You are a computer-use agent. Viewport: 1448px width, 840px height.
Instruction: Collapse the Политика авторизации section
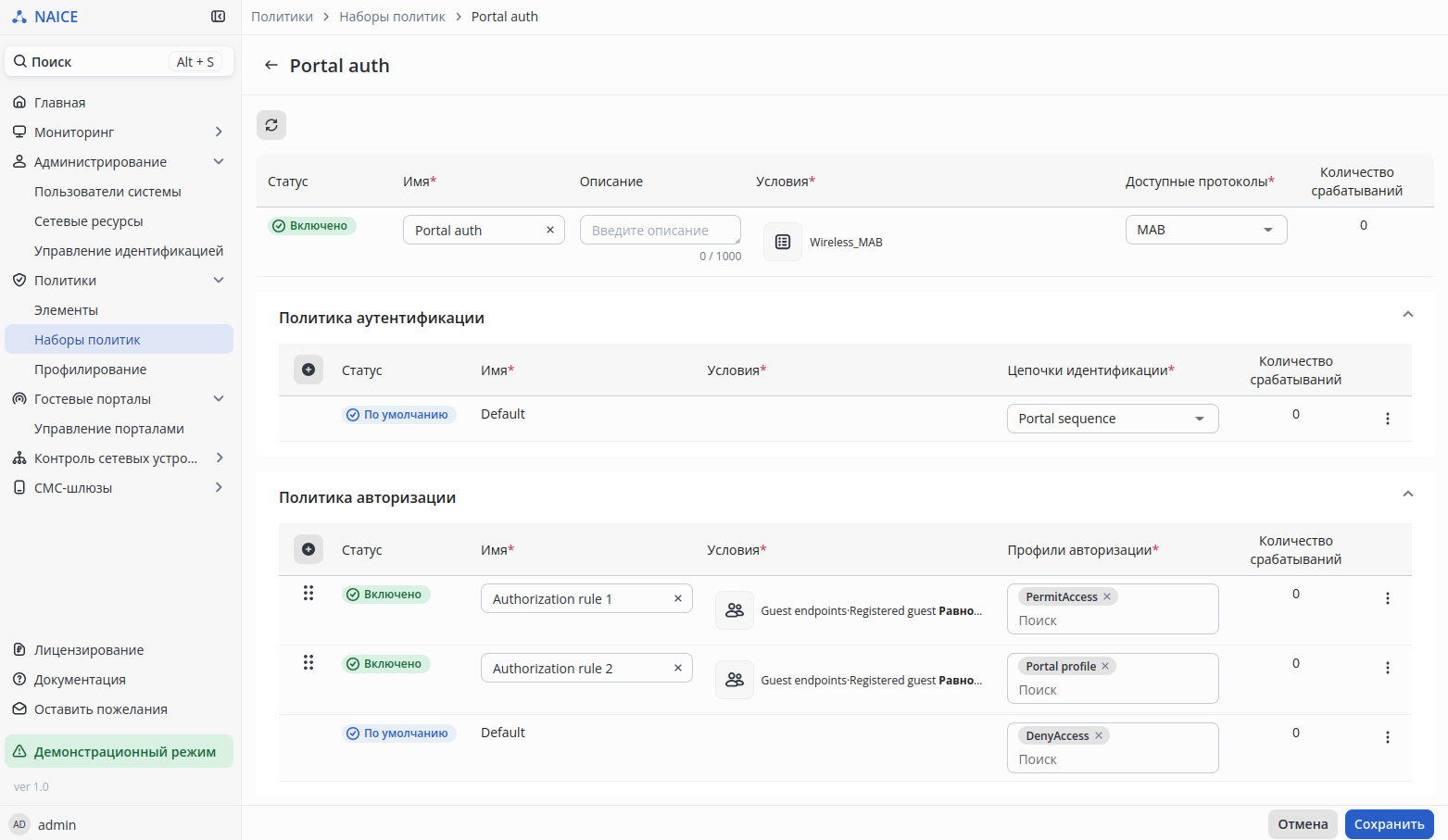click(x=1407, y=494)
